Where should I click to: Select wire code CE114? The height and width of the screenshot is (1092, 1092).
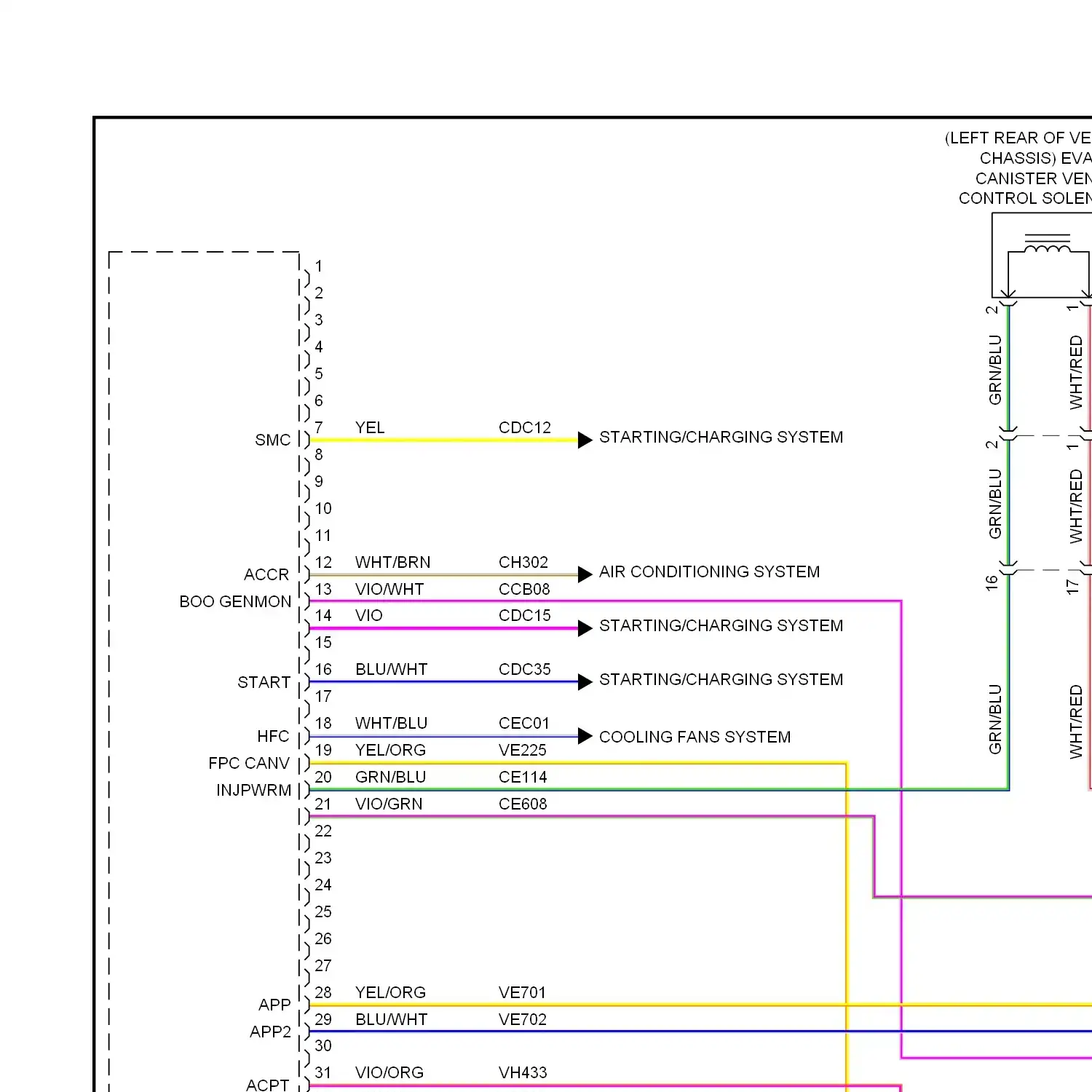(522, 777)
